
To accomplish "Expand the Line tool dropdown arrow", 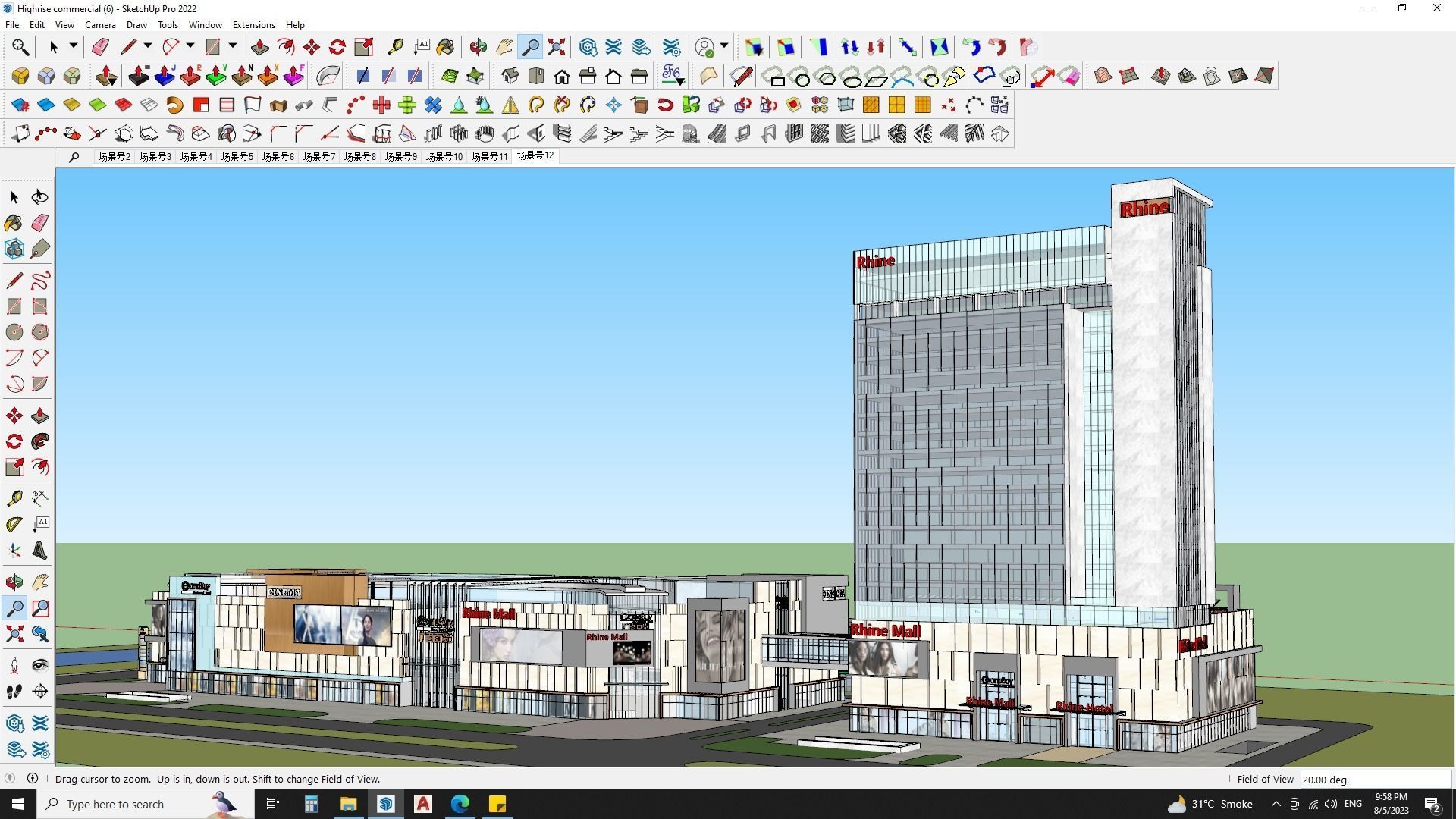I will 148,46.
